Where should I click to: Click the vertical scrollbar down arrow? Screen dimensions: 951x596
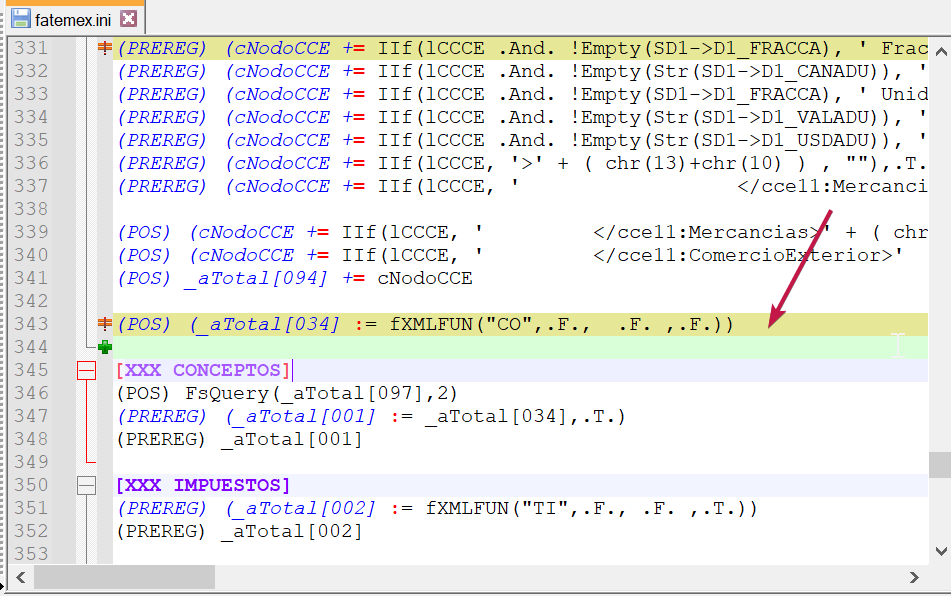tap(941, 551)
